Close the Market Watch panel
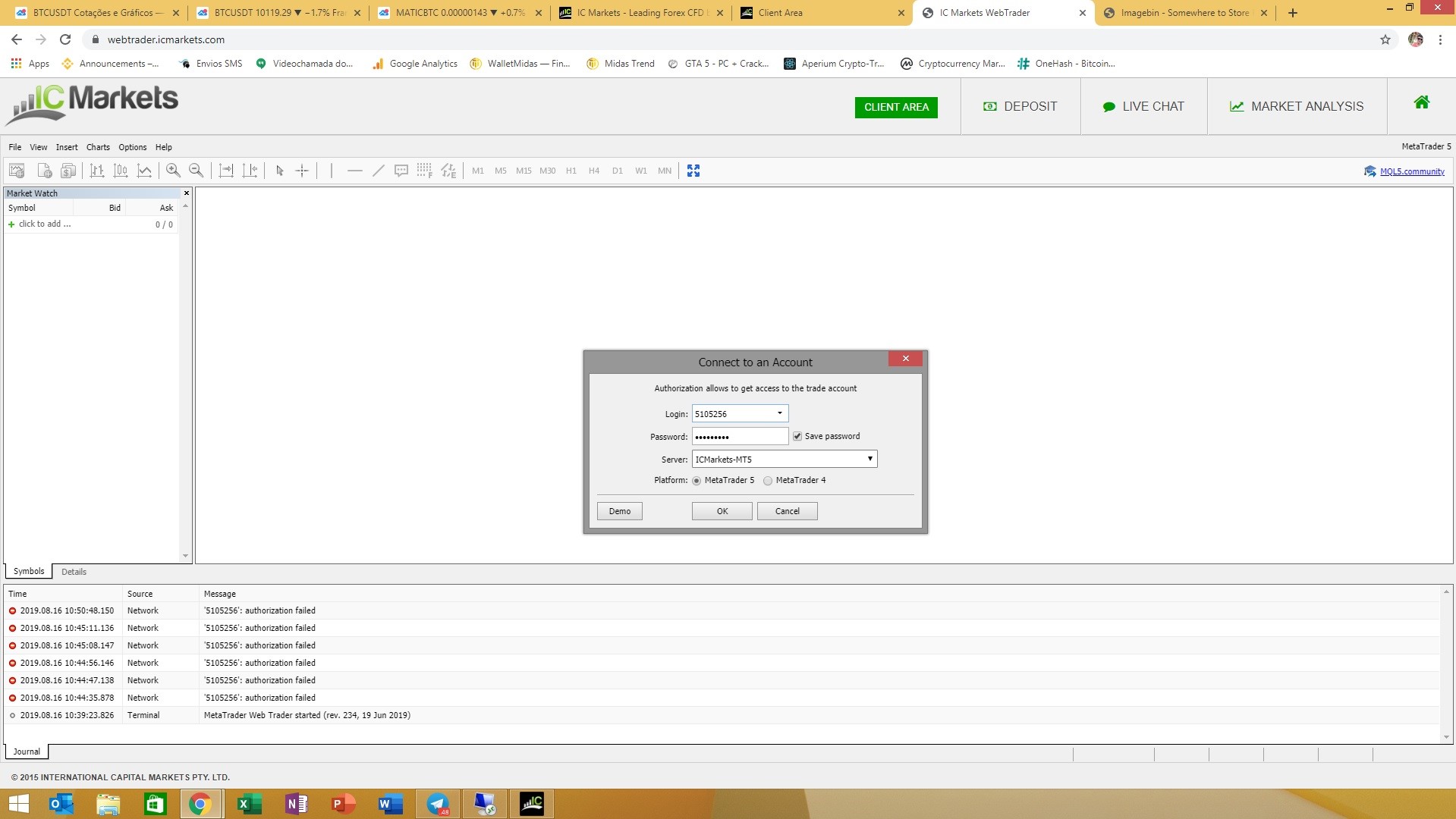Screen dimensions: 1456x819 187,193
